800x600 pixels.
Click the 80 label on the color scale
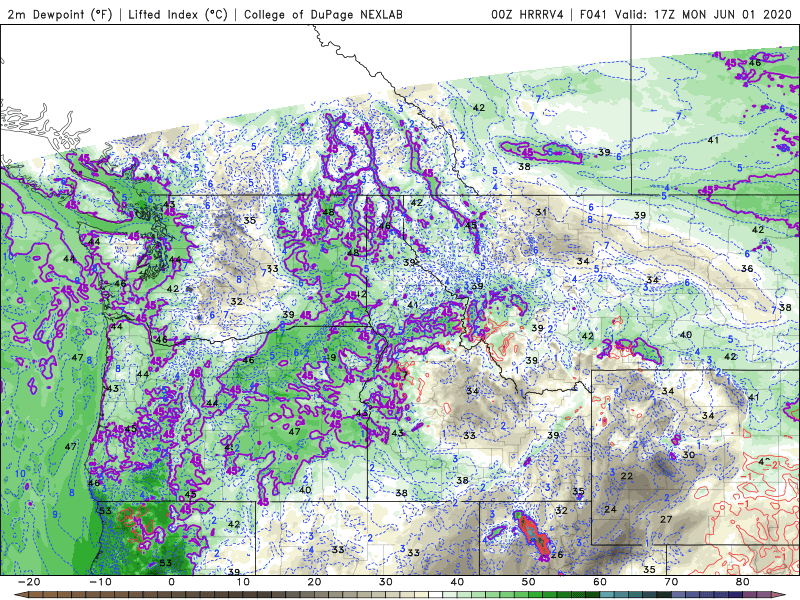tap(743, 582)
